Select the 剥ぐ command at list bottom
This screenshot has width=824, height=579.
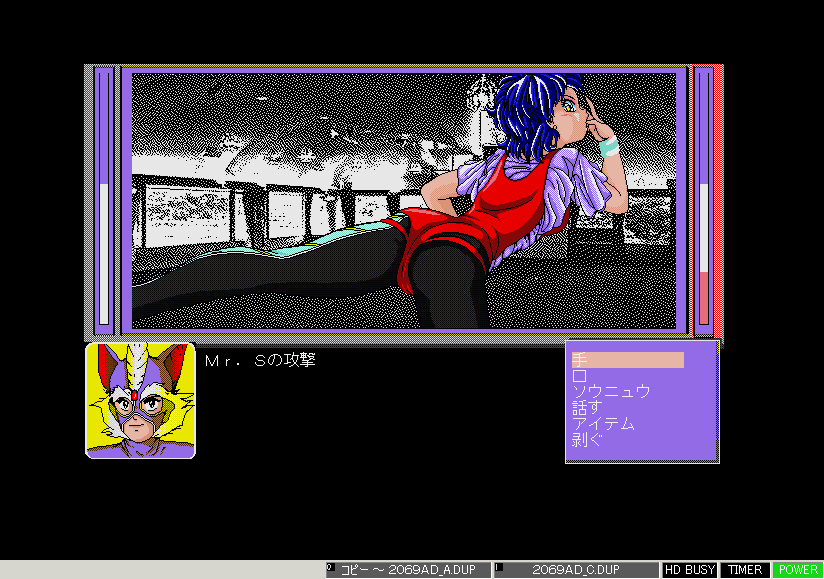[587, 440]
